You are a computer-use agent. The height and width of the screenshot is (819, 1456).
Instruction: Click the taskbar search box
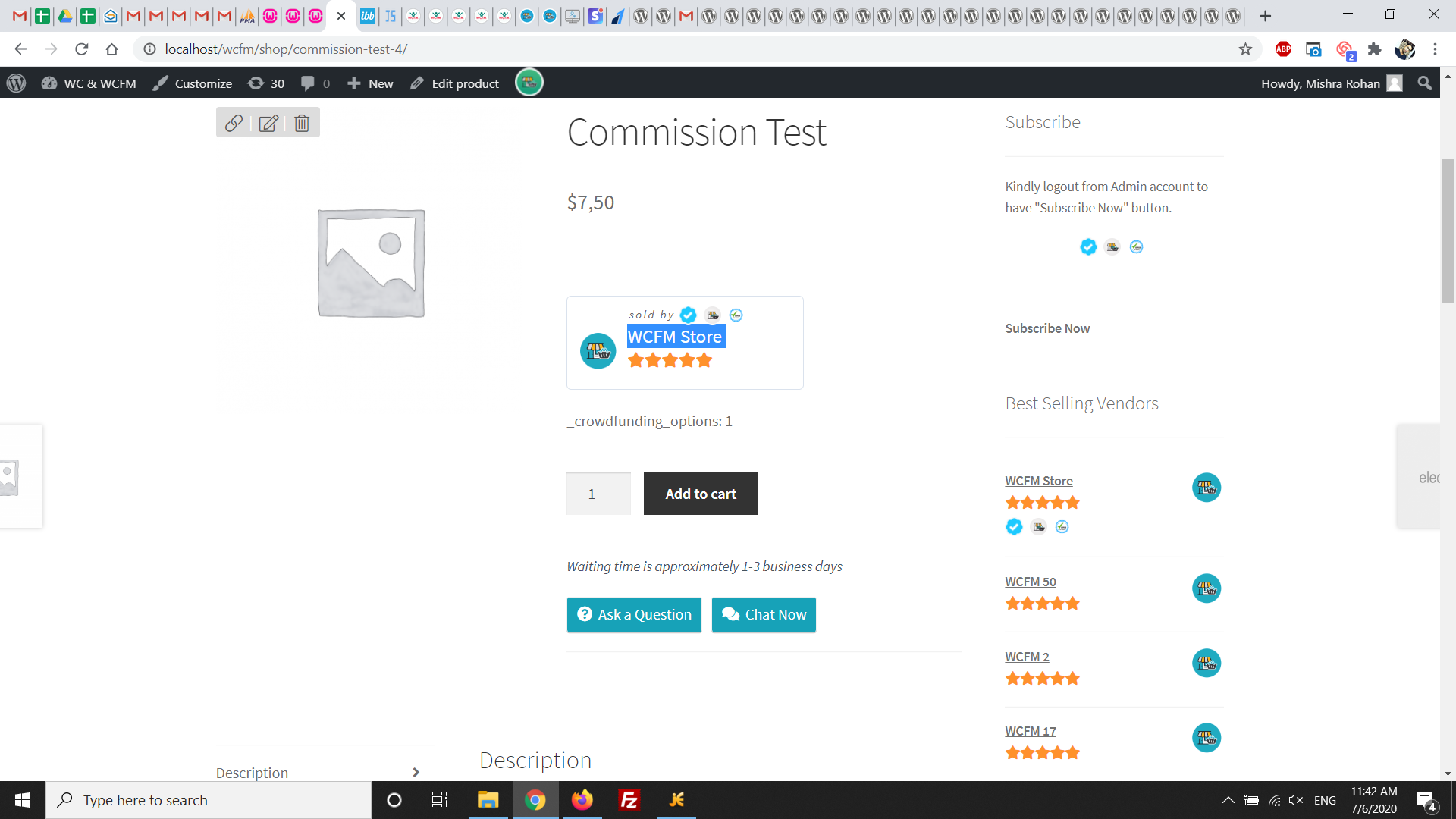click(209, 800)
